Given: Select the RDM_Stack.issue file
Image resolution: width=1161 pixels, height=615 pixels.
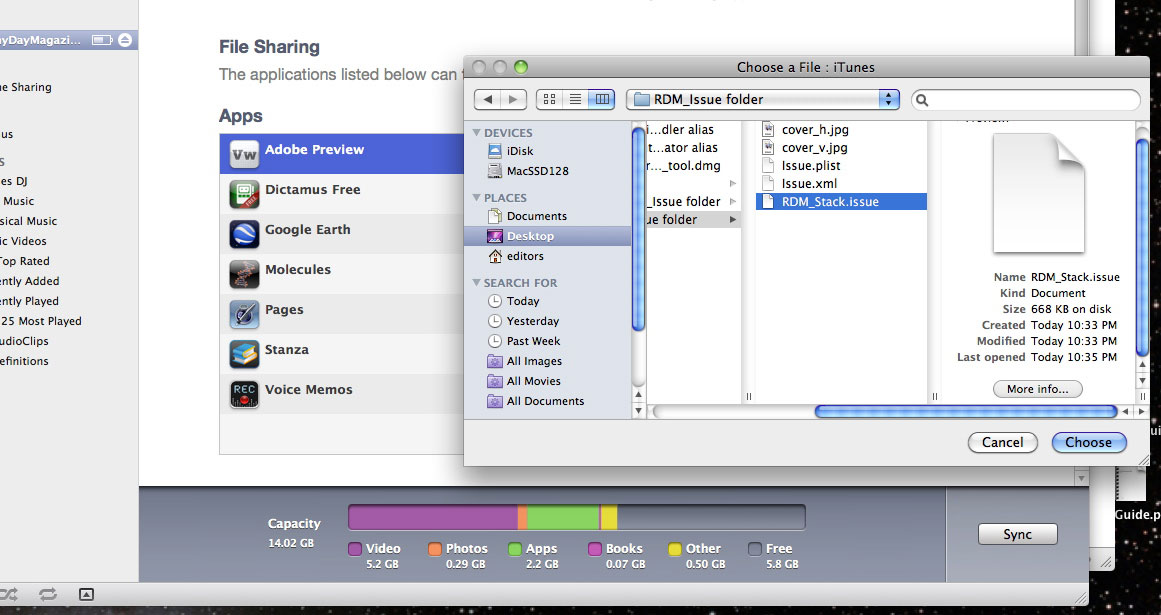Looking at the screenshot, I should pos(841,201).
